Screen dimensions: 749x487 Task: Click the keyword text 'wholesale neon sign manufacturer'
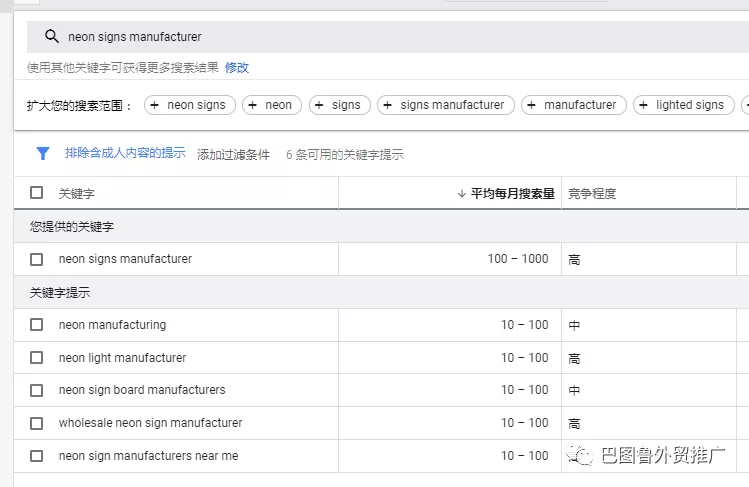150,423
